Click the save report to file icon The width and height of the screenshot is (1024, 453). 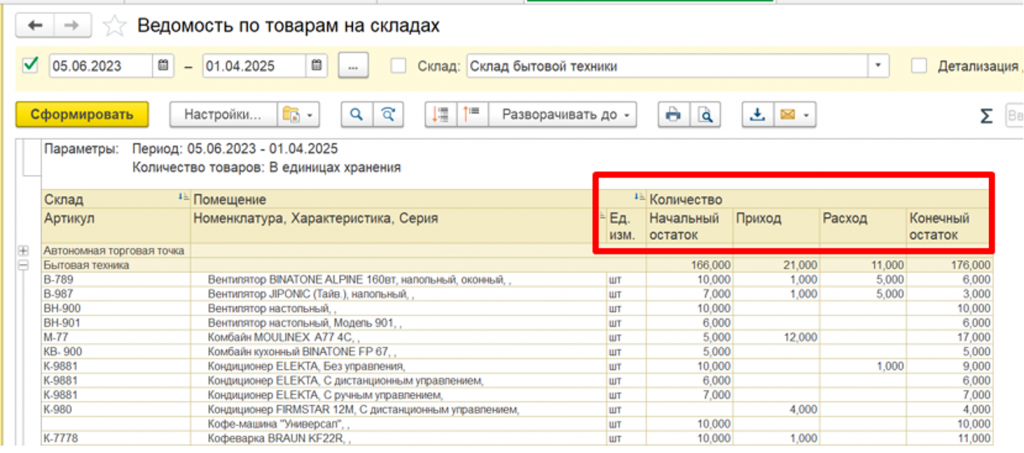[757, 115]
